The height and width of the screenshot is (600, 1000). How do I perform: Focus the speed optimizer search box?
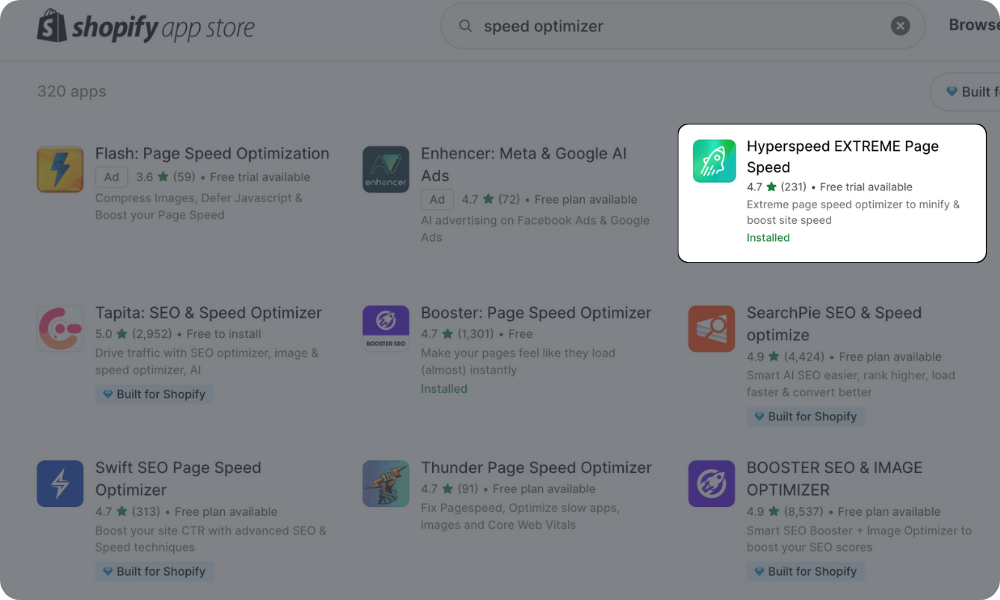680,26
